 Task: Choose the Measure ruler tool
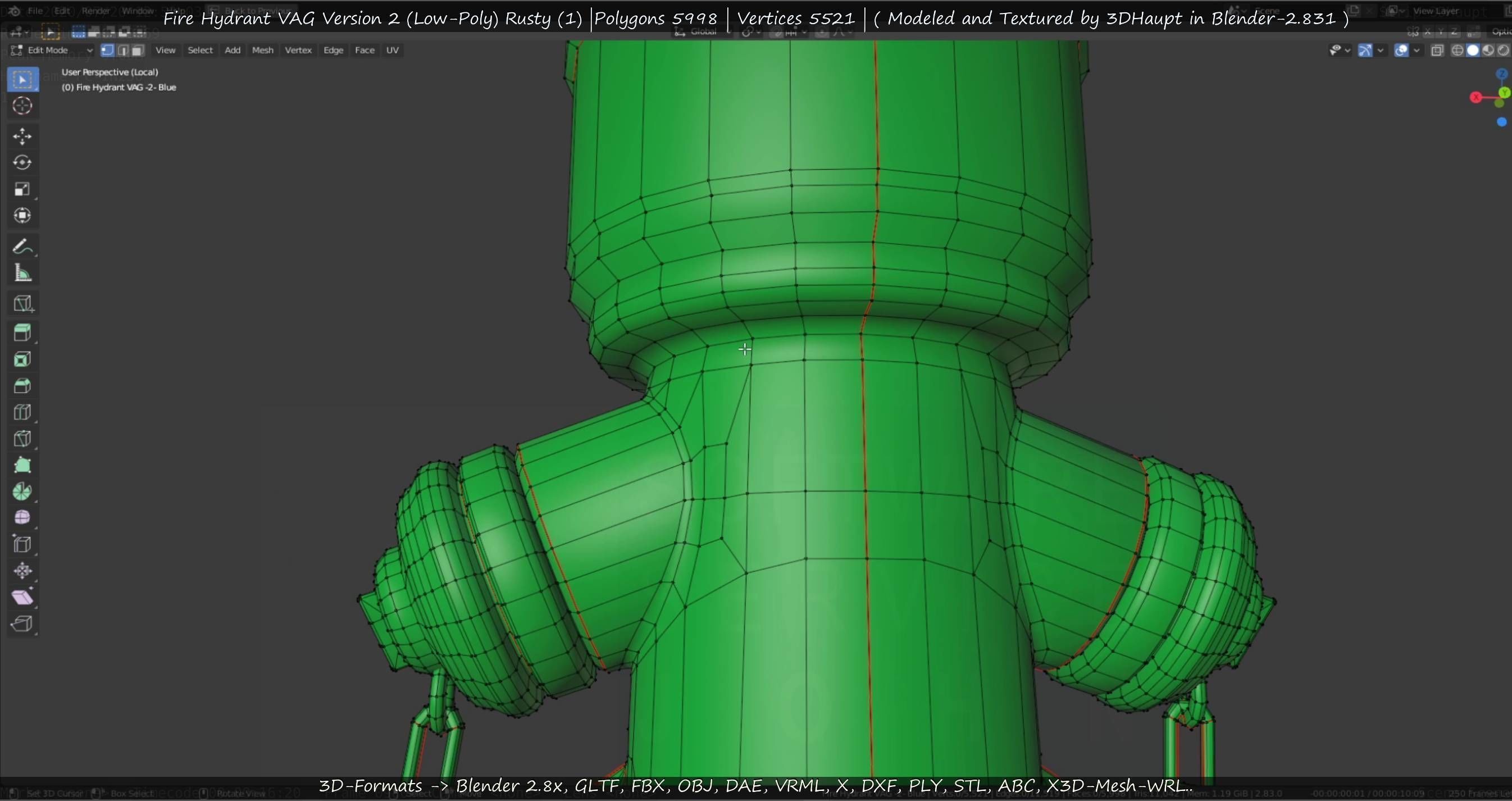pos(23,273)
